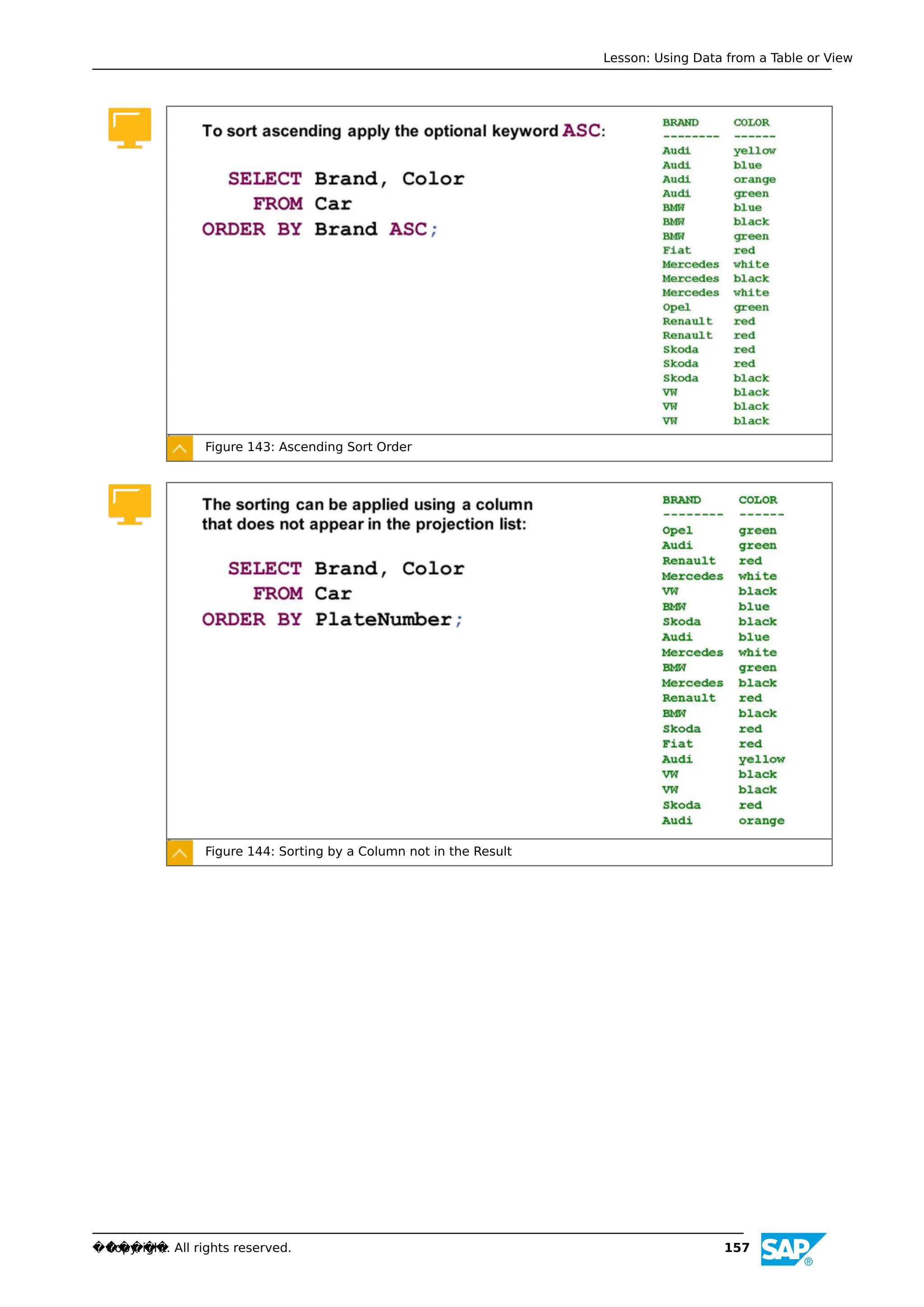924x1307 pixels.
Task: Click the Fiat row in first result table
Action: pyautogui.click(x=676, y=250)
